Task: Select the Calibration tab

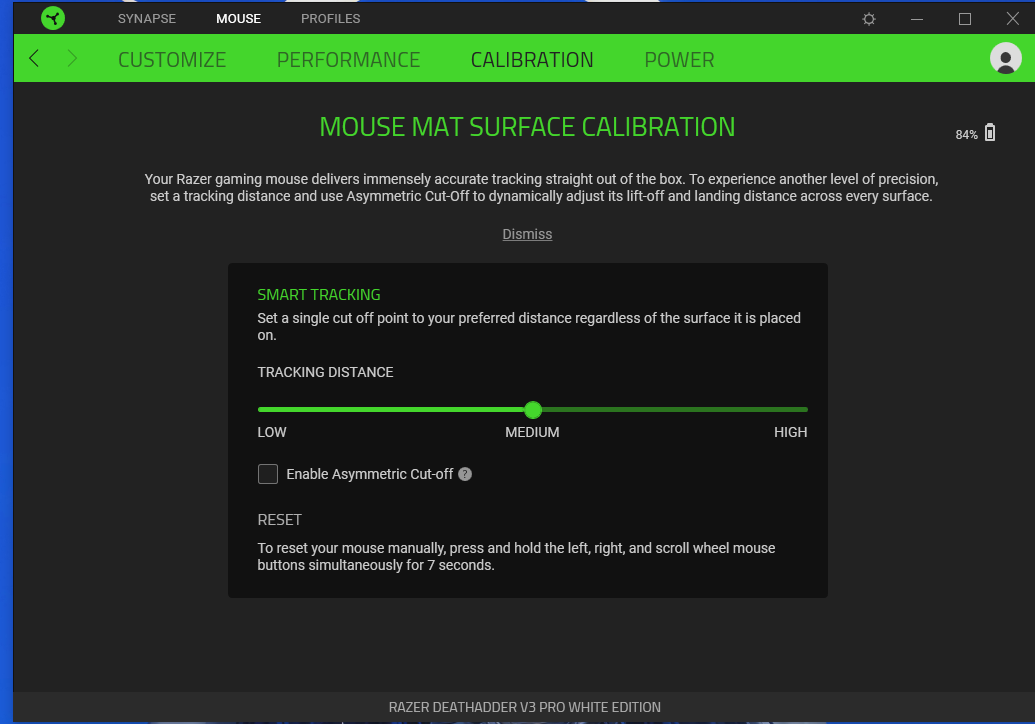Action: [x=531, y=60]
